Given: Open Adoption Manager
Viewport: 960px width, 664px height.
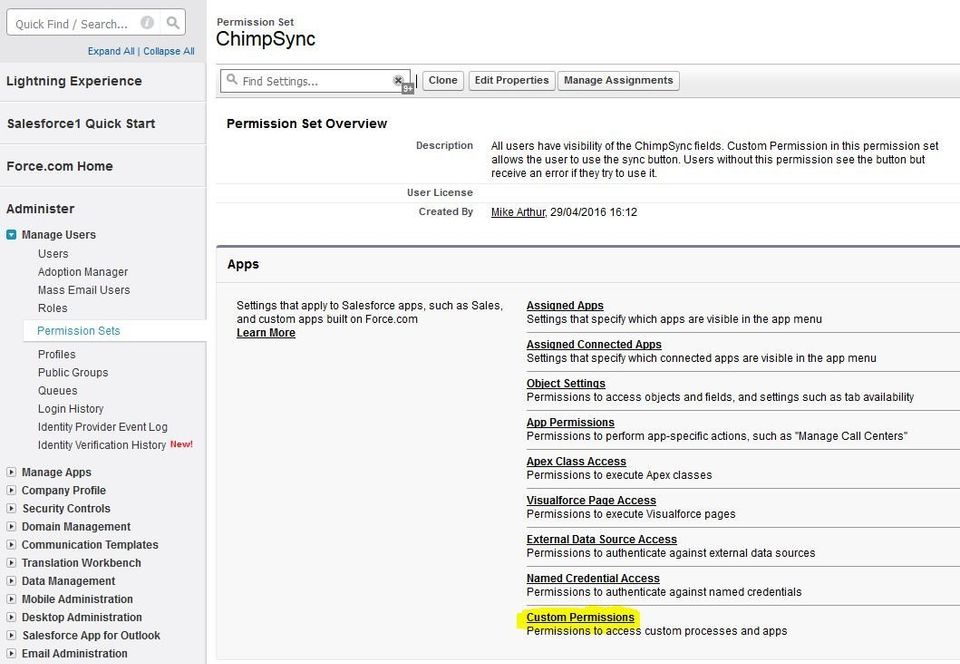Looking at the screenshot, I should (x=83, y=272).
